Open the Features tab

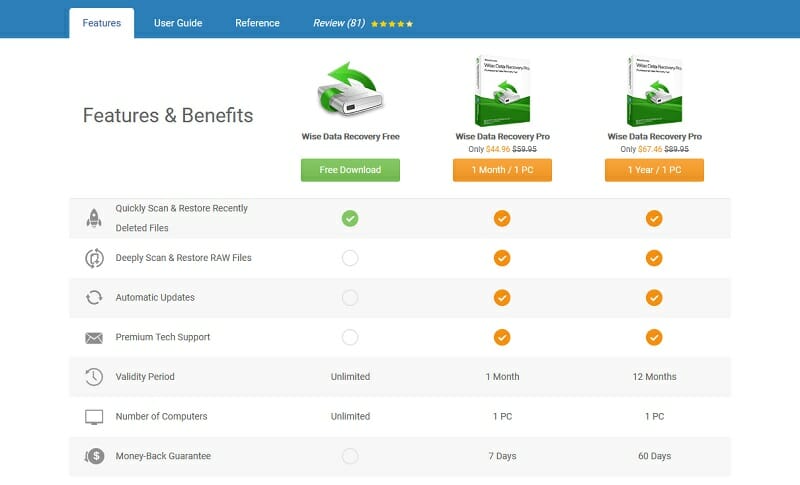[102, 23]
